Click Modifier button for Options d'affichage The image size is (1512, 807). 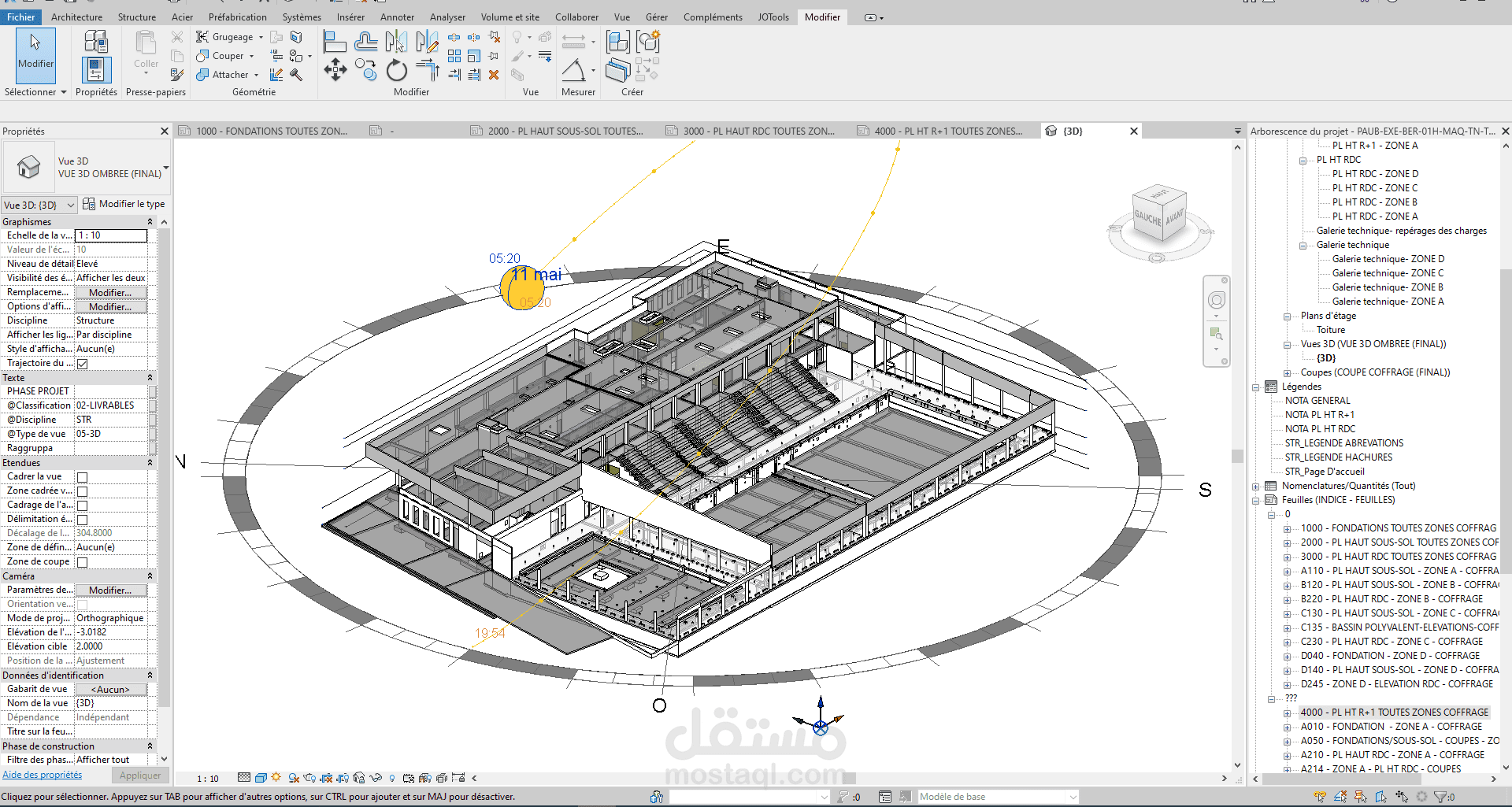click(x=110, y=306)
